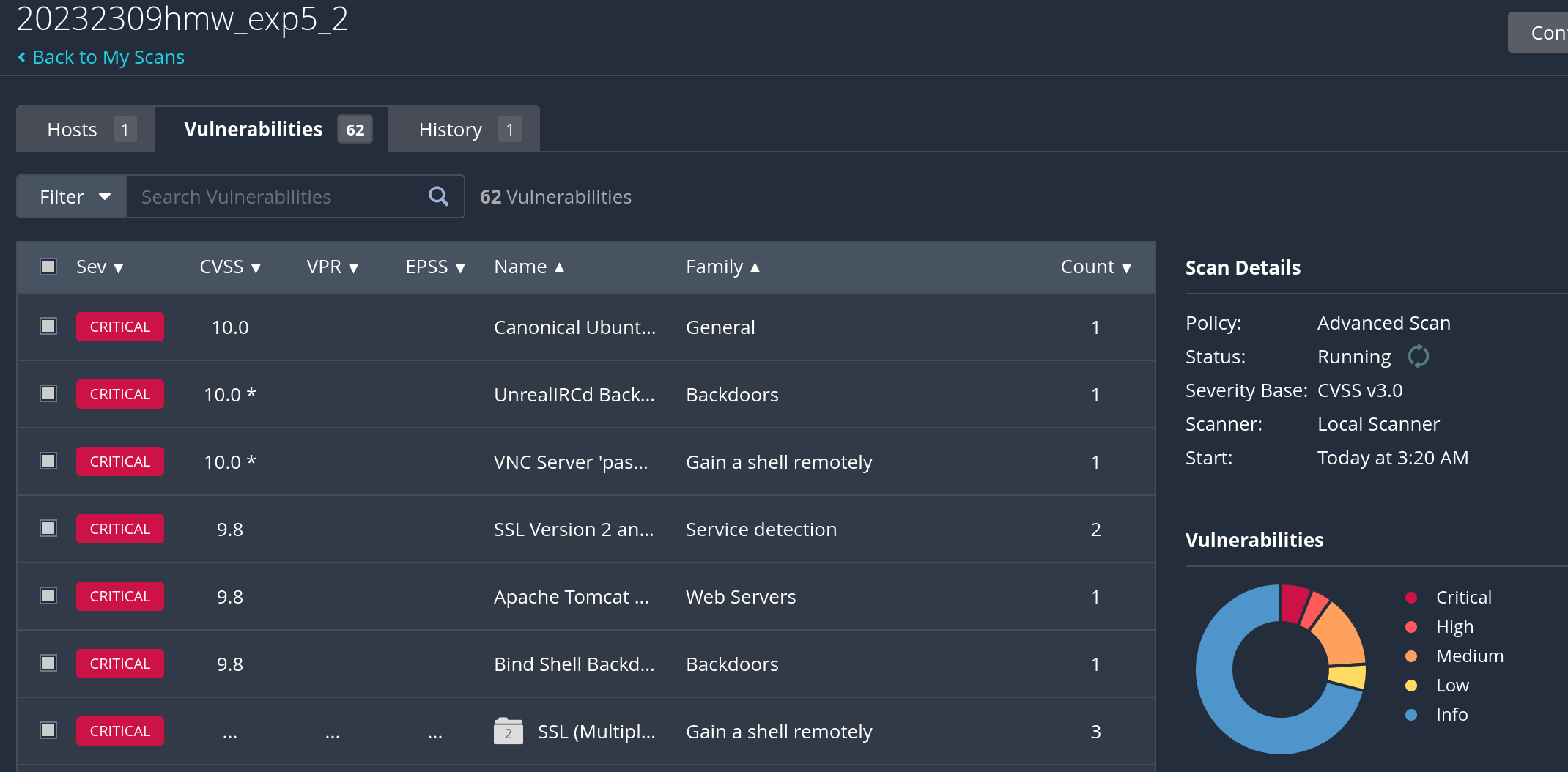
Task: Check the Canonical Ubuntu row checkbox
Action: (x=48, y=327)
